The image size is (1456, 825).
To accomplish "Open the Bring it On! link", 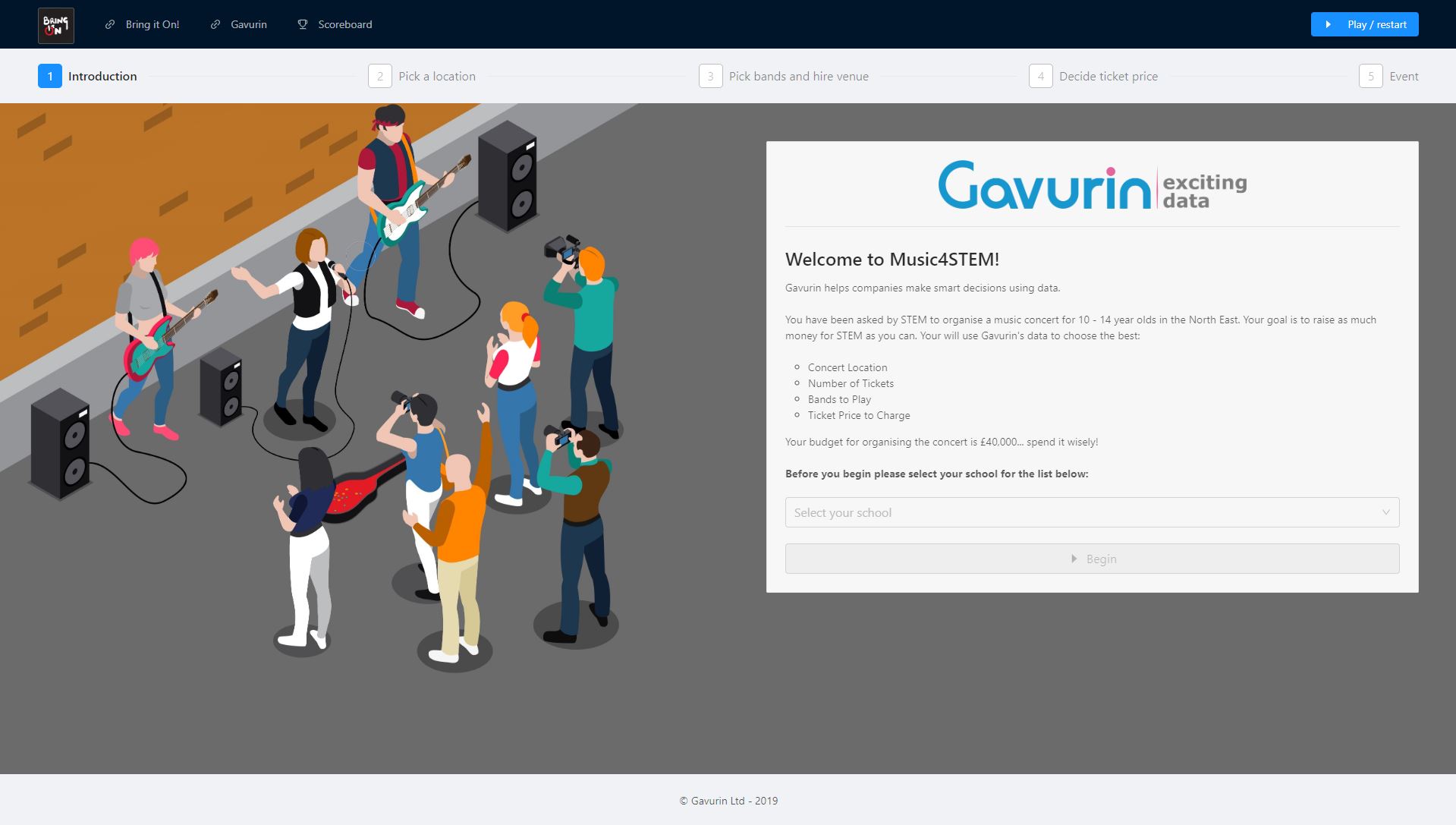I will click(x=142, y=24).
